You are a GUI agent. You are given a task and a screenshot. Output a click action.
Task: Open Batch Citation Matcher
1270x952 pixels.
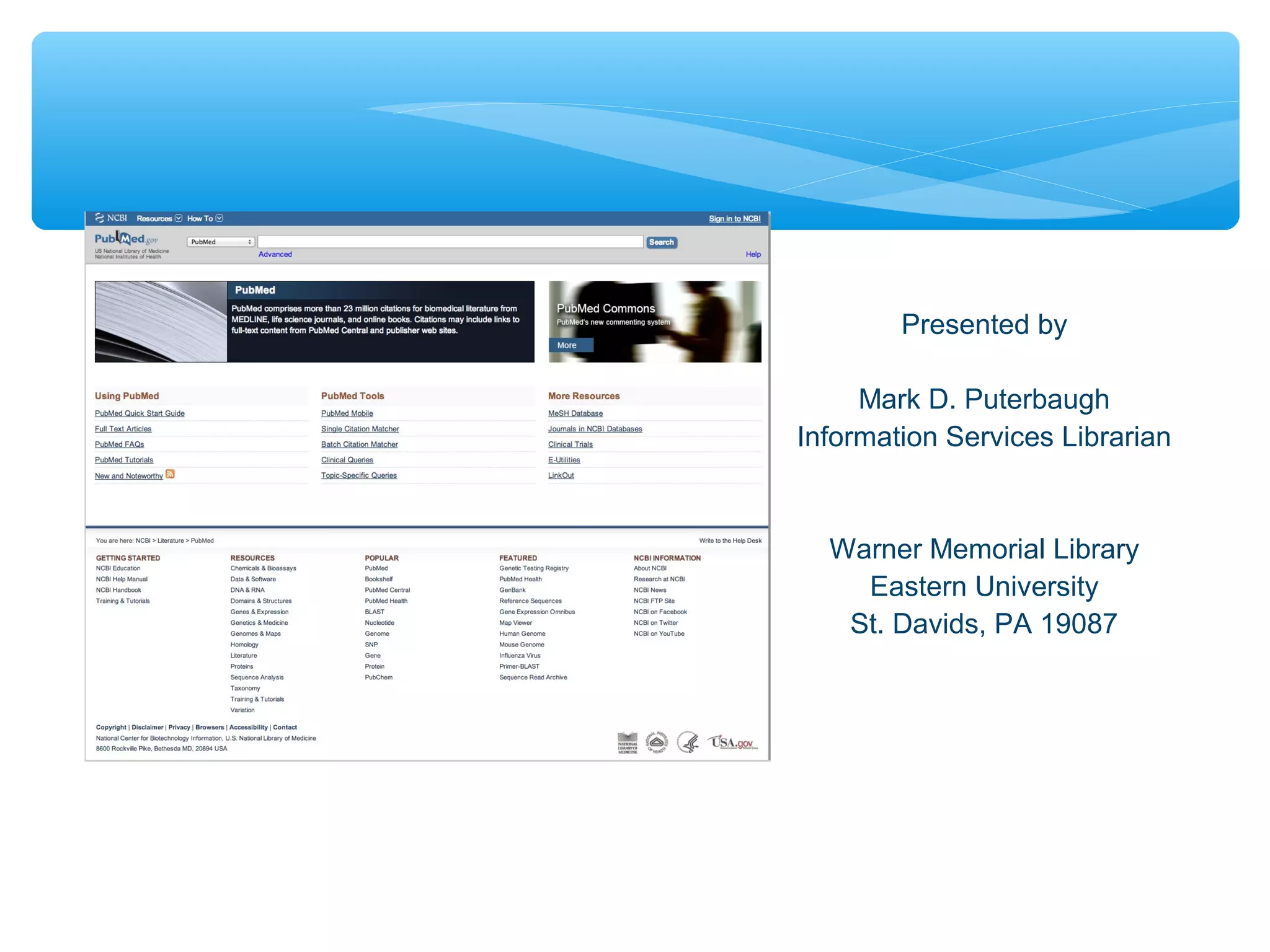tap(360, 444)
